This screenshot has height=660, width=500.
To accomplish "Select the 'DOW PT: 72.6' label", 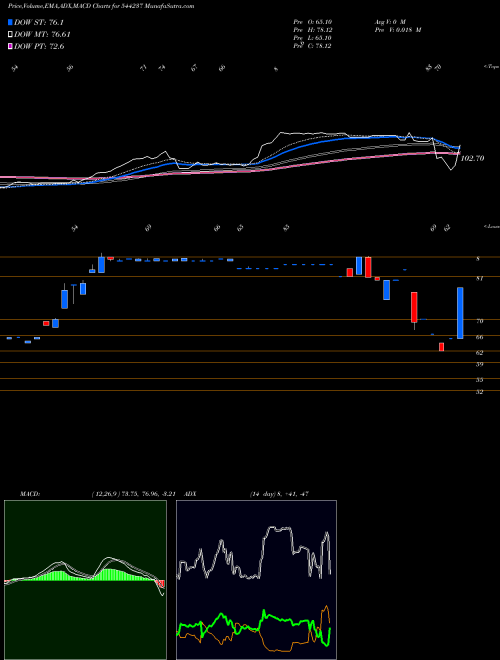I will tap(39, 46).
